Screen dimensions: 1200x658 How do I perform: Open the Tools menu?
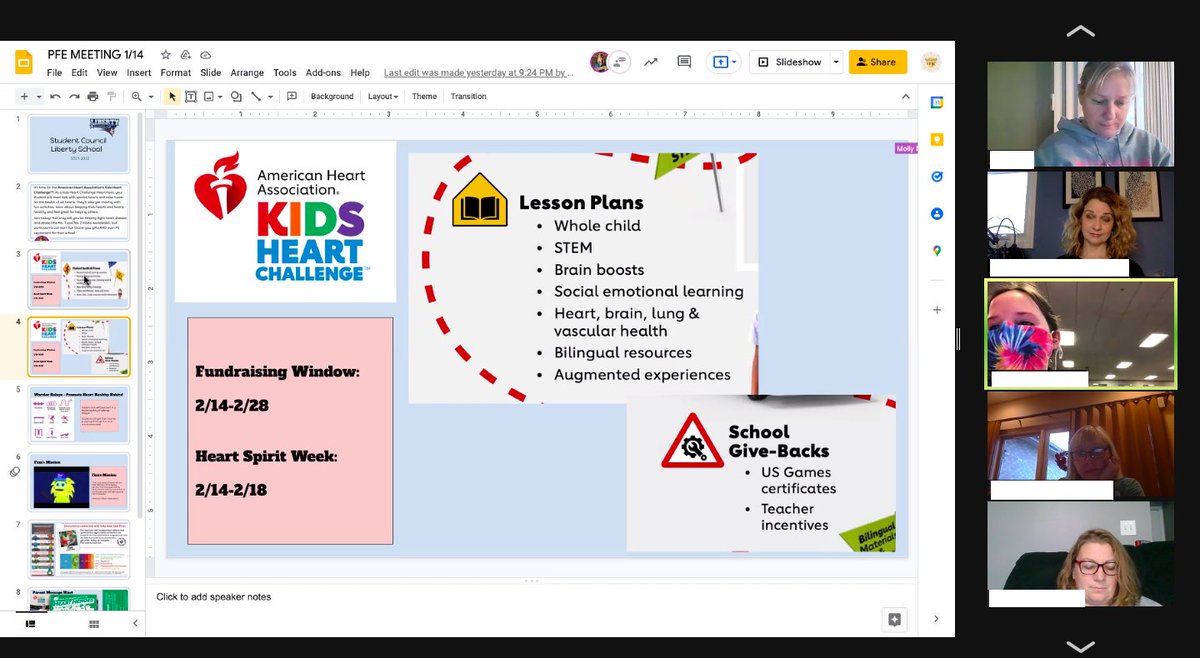285,73
